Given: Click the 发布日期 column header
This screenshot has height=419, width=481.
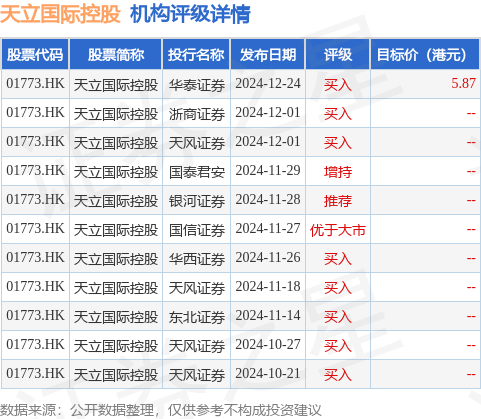Looking at the screenshot, I should point(268,54).
